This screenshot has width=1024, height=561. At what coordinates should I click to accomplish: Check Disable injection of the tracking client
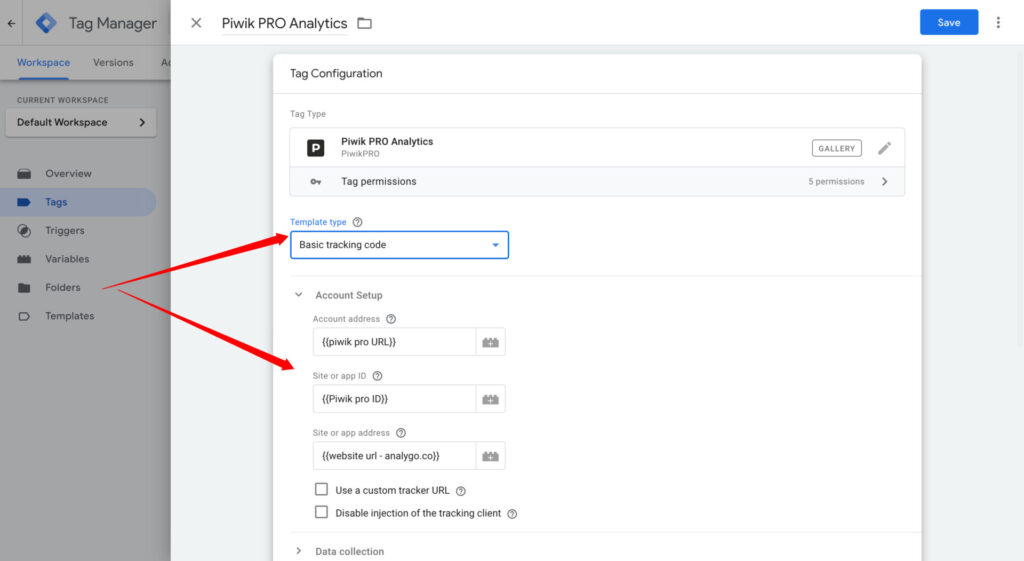(321, 512)
